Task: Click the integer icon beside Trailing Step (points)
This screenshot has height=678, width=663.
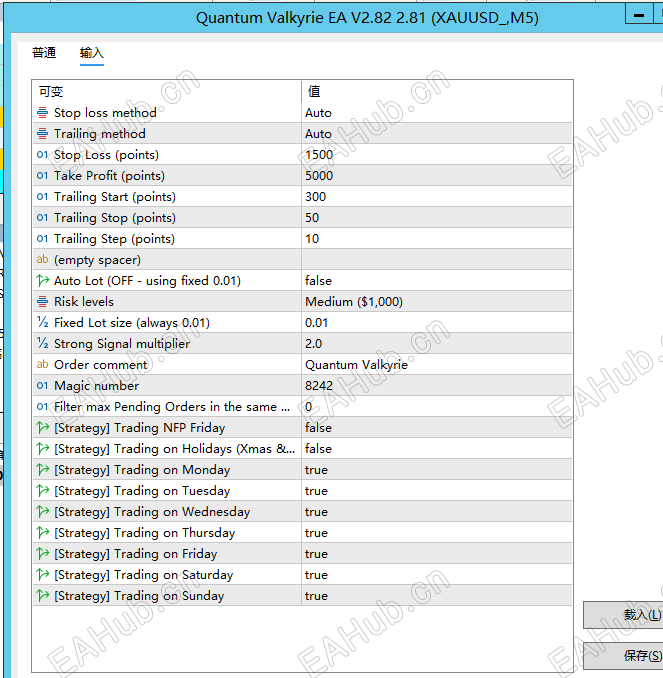Action: pos(42,239)
